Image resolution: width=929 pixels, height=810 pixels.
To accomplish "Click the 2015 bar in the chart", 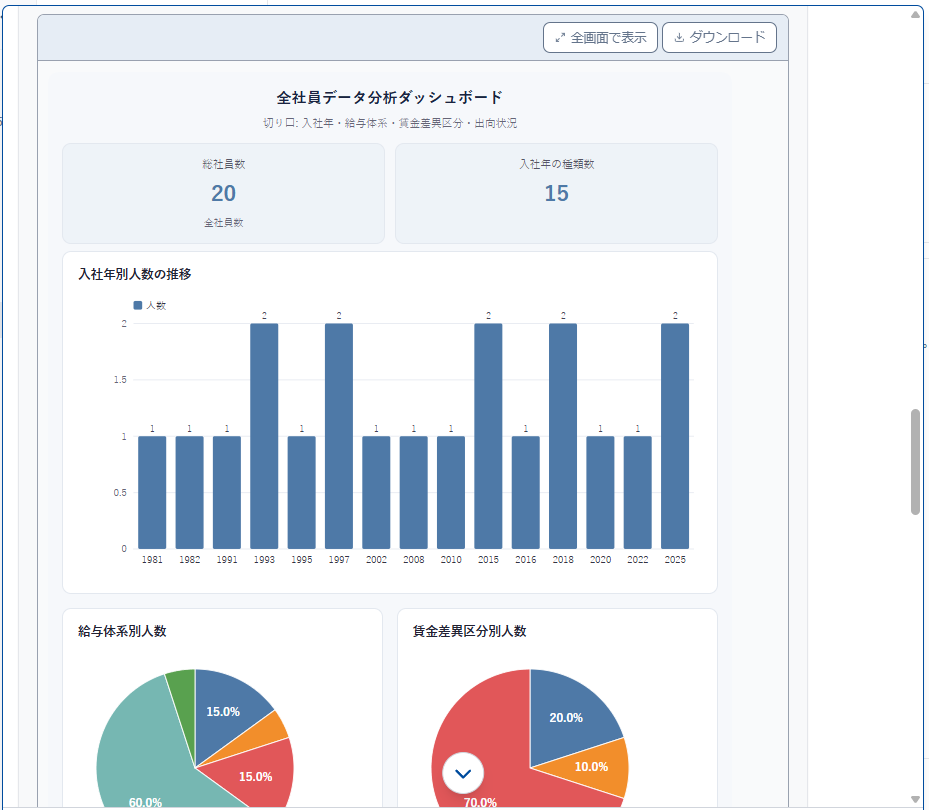I will pyautogui.click(x=488, y=436).
